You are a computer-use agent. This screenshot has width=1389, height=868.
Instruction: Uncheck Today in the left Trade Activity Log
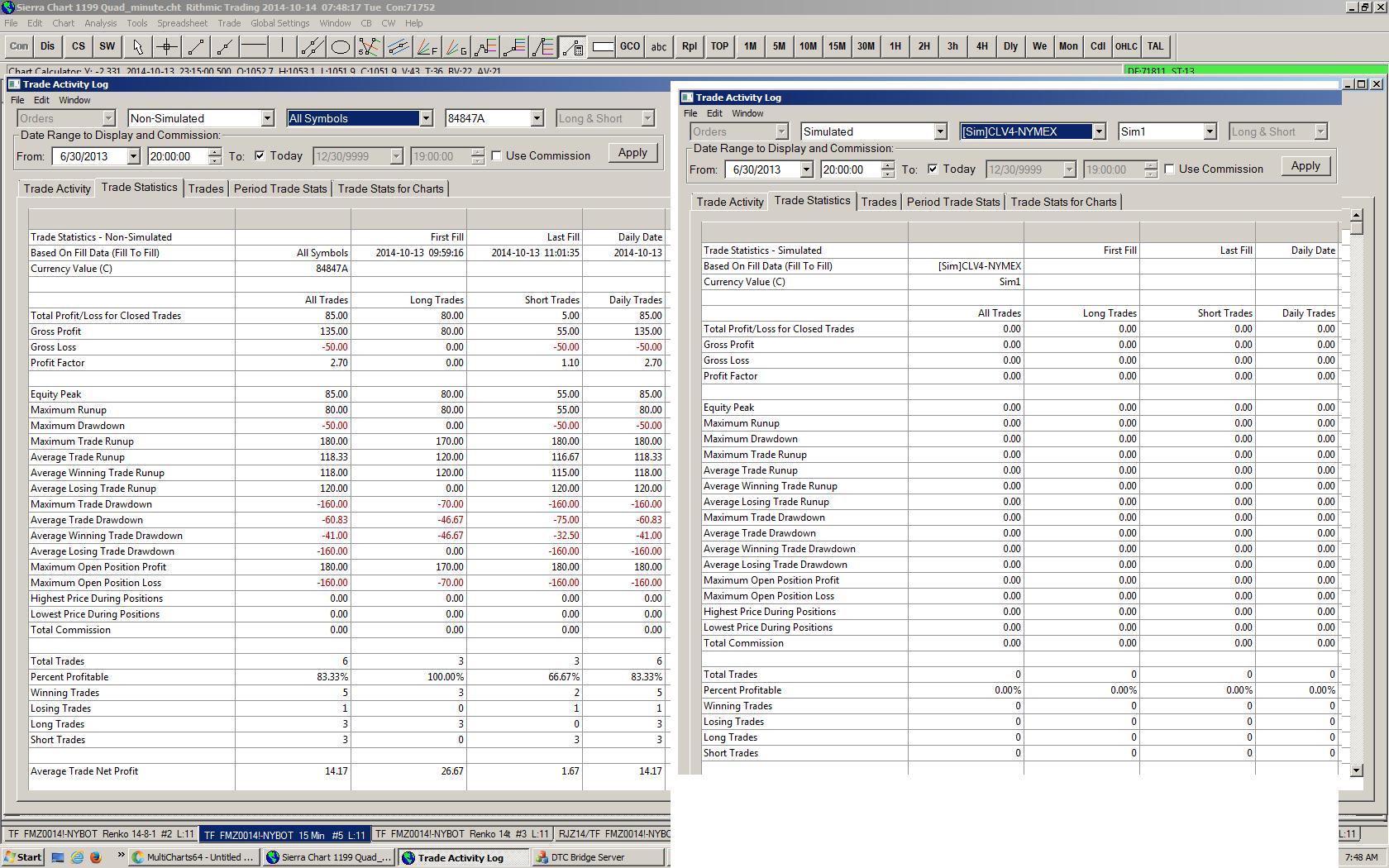[x=260, y=156]
